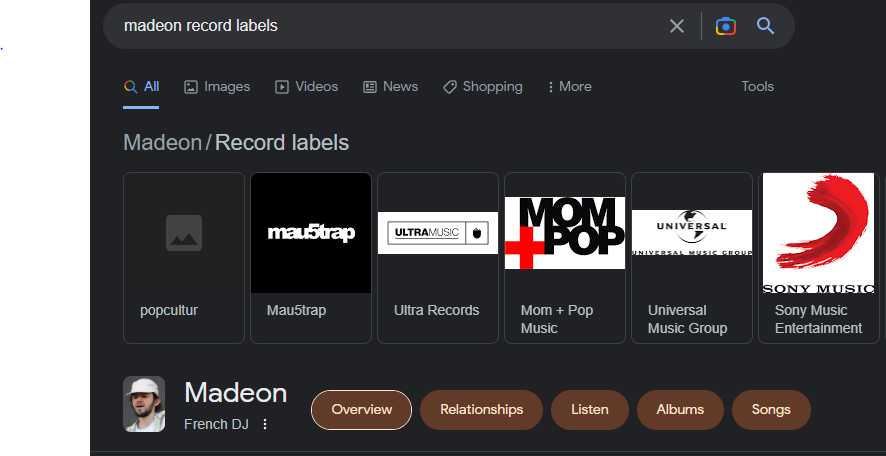This screenshot has height=456, width=886.
Task: Clear the search query with X icon
Action: pos(676,26)
